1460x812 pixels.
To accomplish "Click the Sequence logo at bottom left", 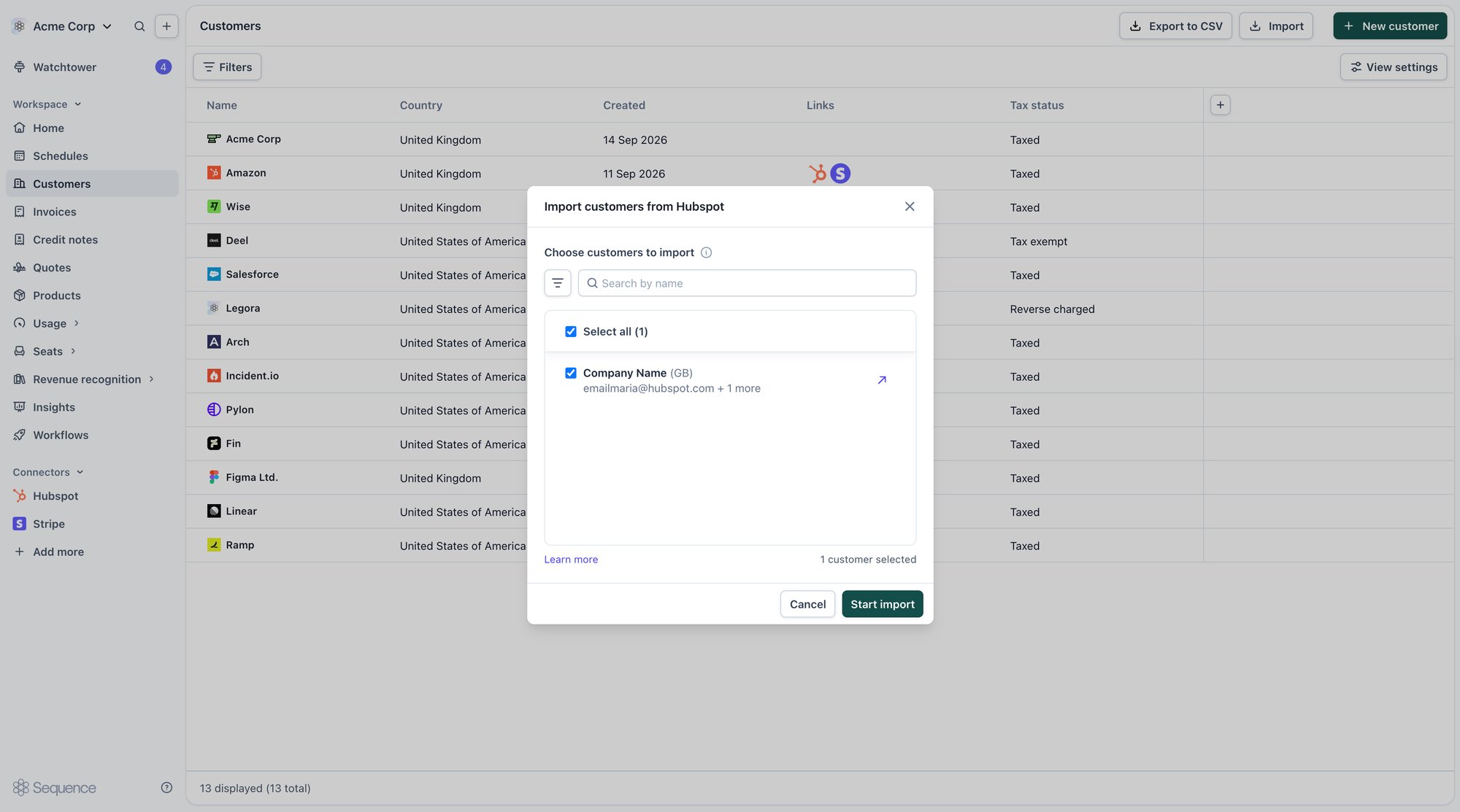I will pyautogui.click(x=55, y=788).
